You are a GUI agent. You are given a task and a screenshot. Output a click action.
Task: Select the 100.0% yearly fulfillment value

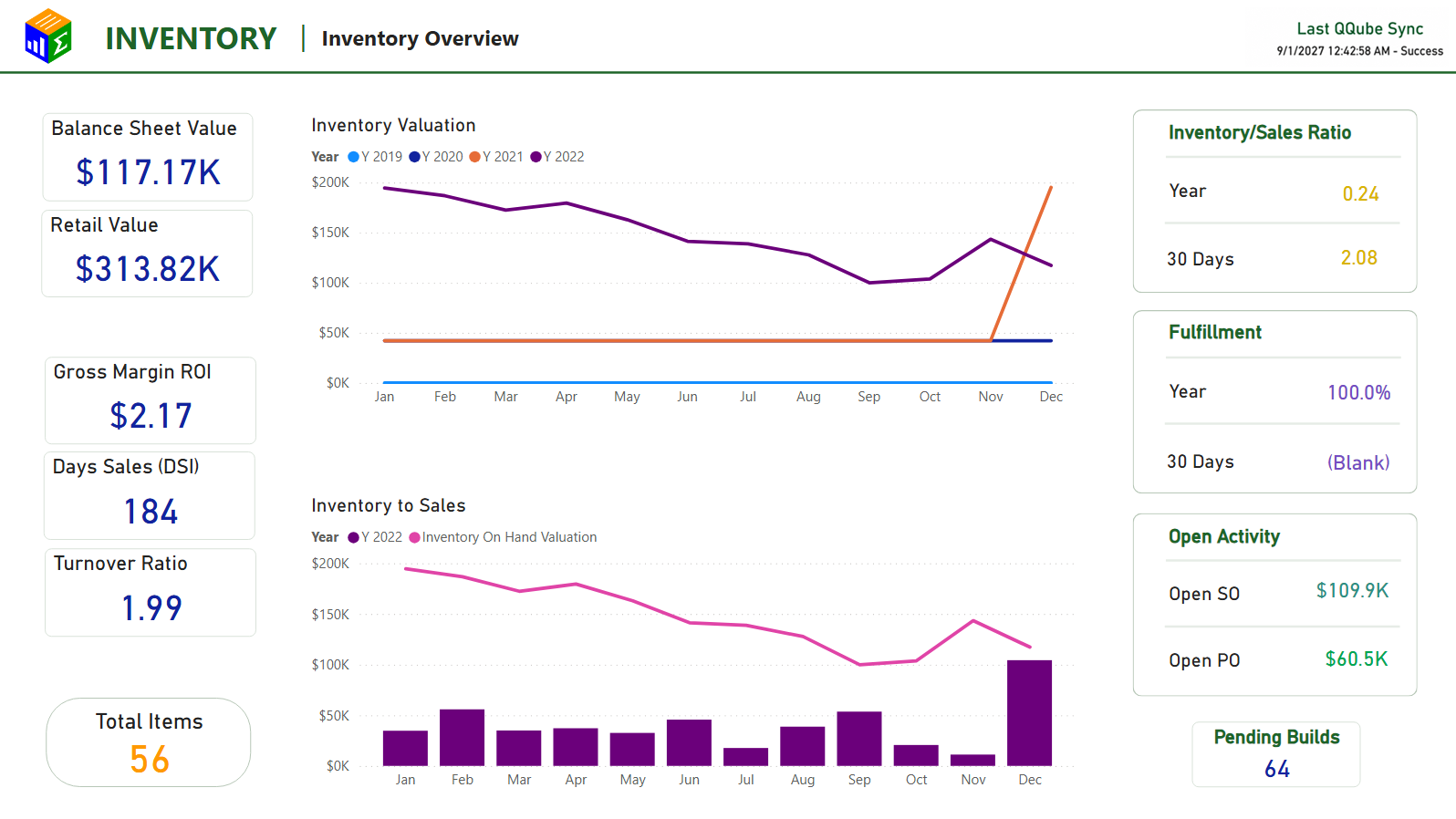(x=1358, y=392)
